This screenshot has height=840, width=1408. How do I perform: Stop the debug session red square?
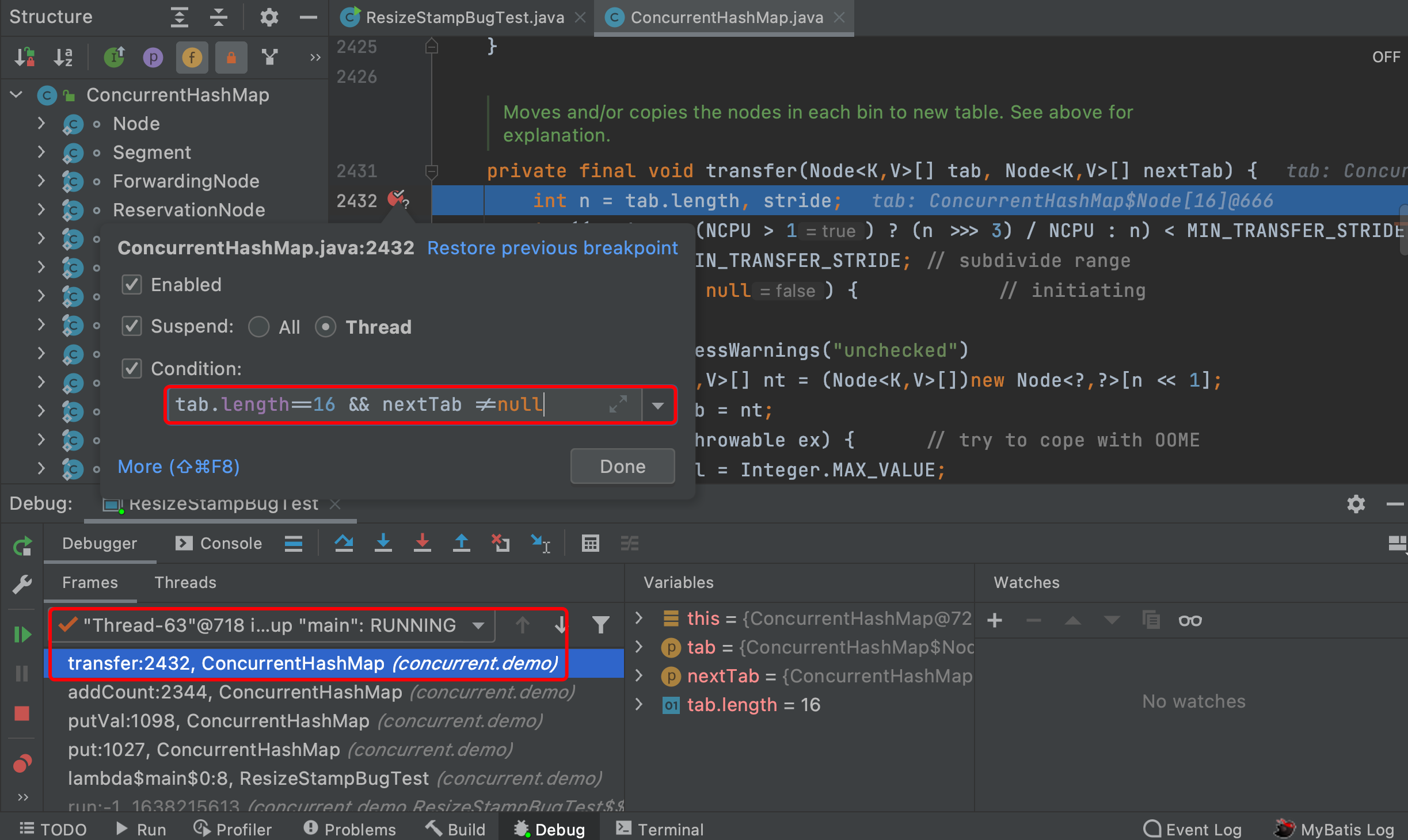(x=22, y=713)
